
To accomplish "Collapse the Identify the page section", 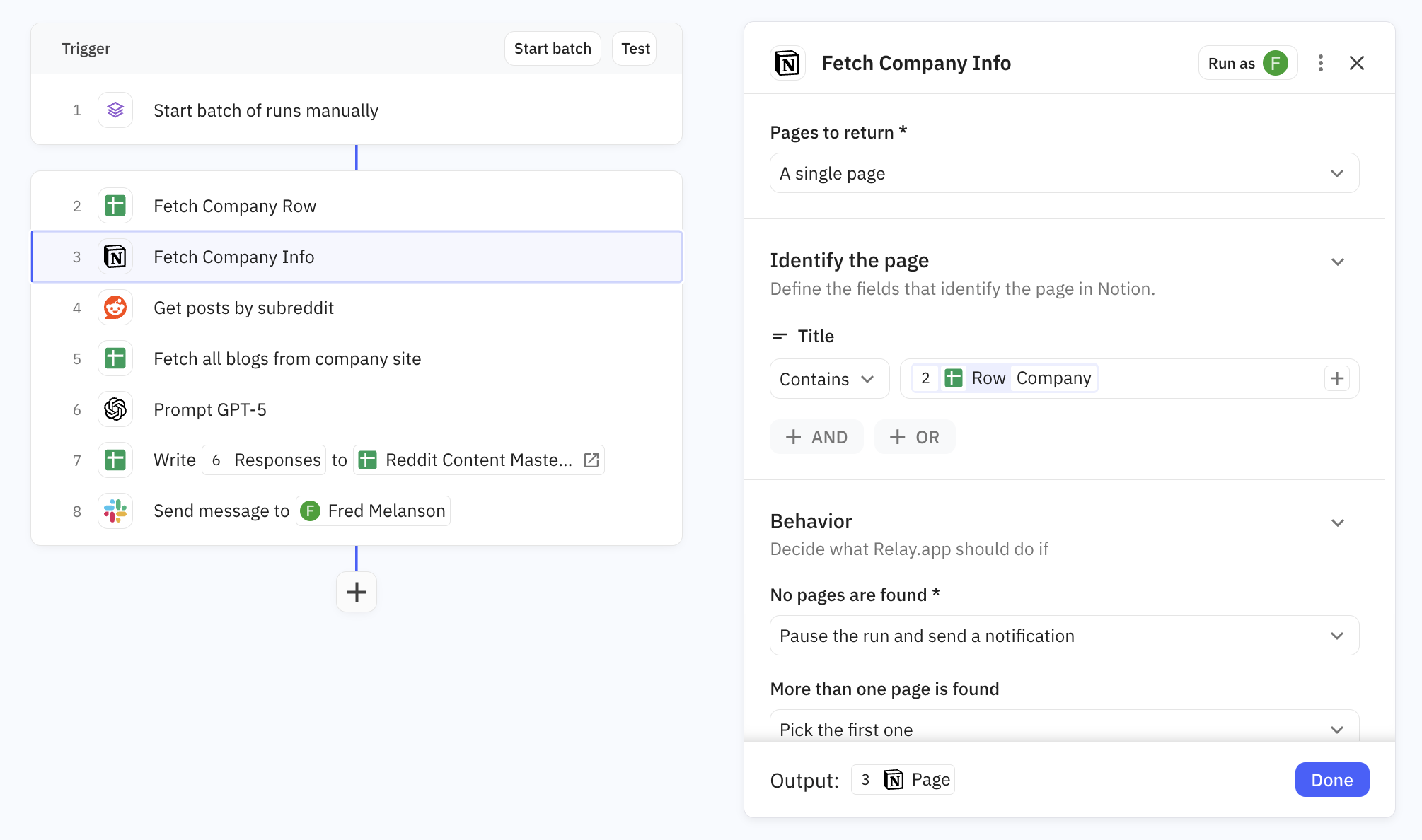I will click(x=1337, y=262).
